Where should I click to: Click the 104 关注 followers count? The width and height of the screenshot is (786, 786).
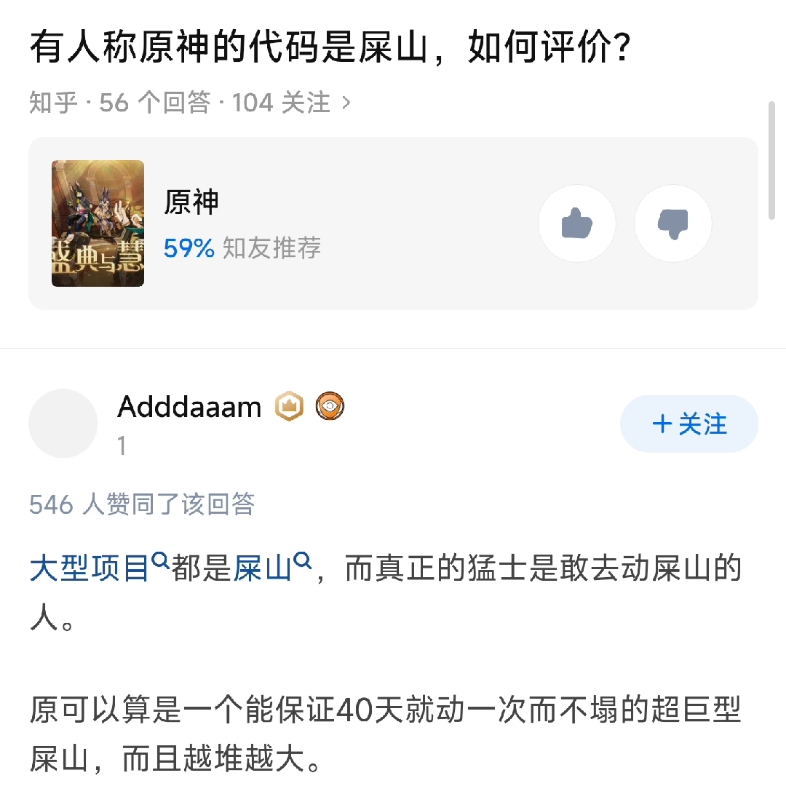click(281, 102)
